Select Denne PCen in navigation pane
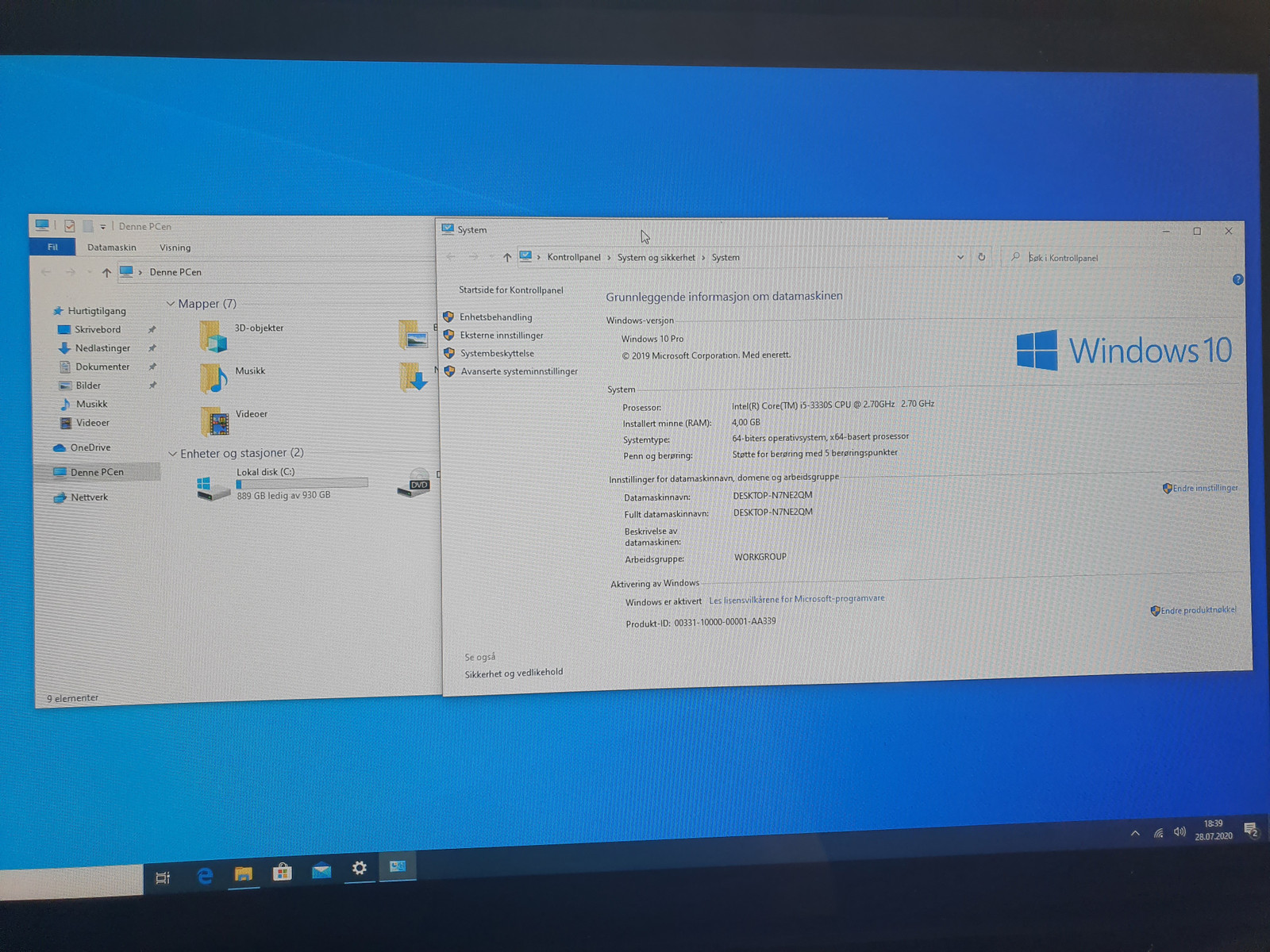This screenshot has height=952, width=1270. [97, 472]
